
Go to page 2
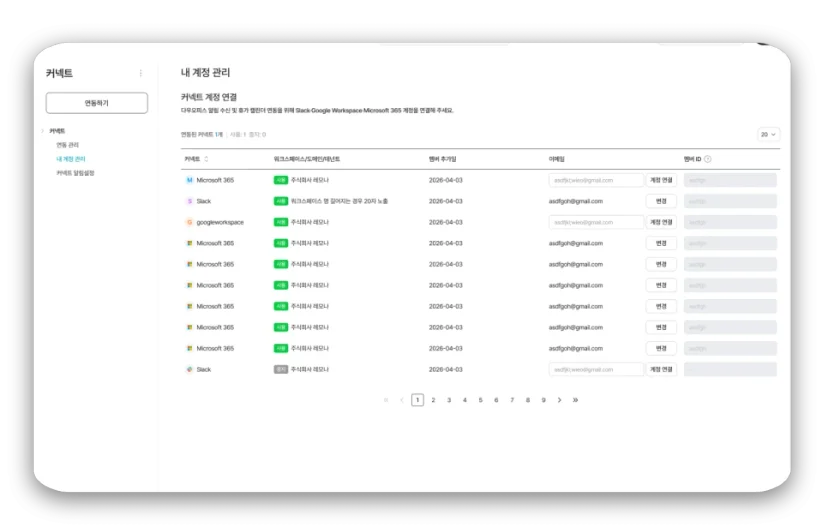click(x=433, y=400)
